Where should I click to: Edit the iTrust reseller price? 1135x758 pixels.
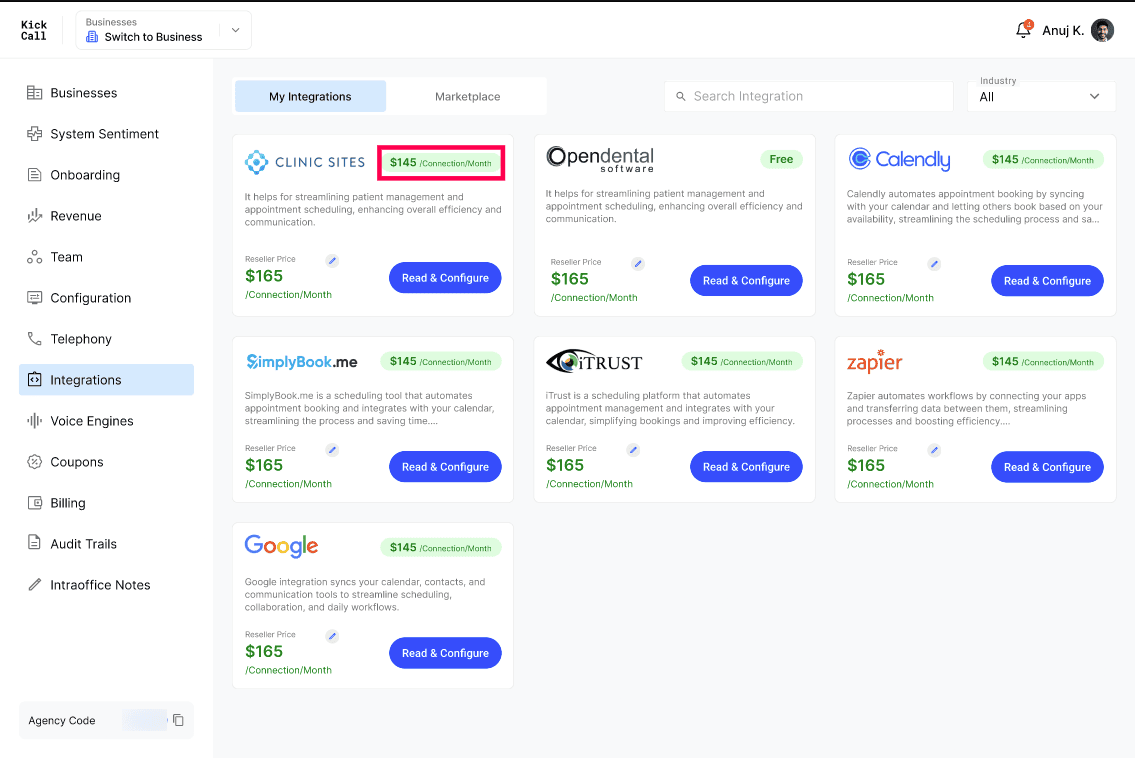coord(633,450)
